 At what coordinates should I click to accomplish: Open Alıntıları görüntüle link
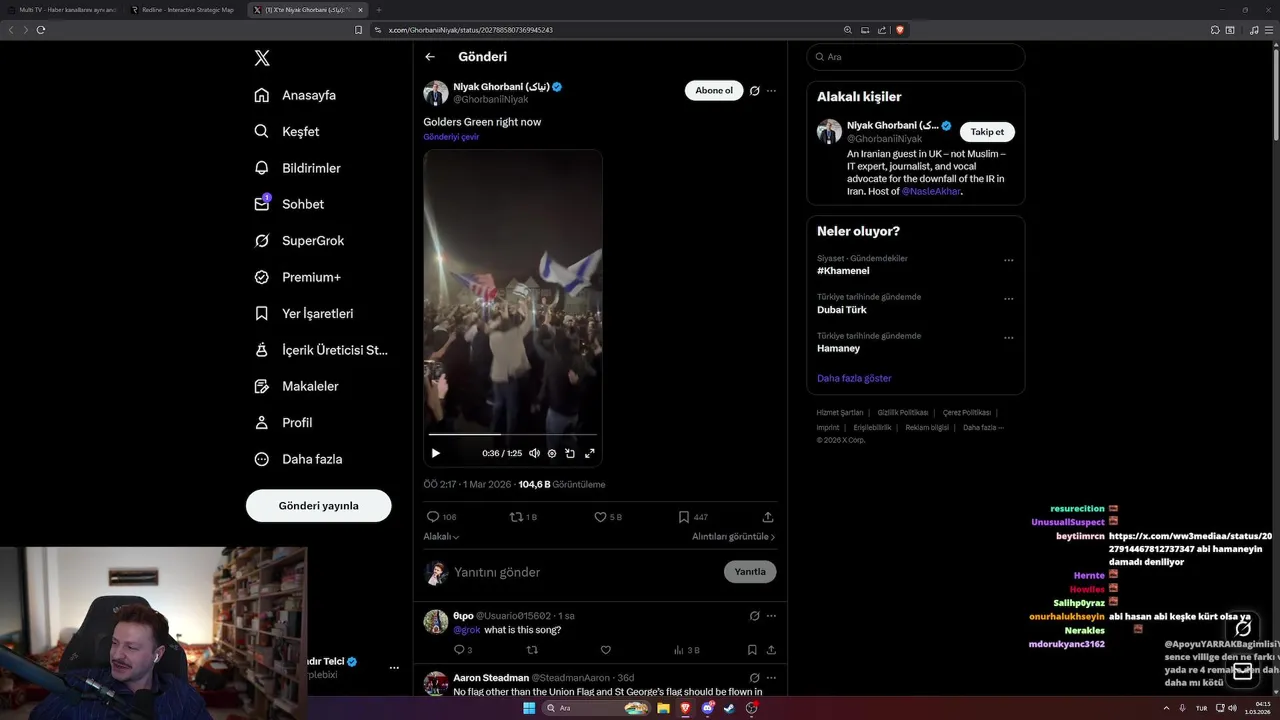click(x=733, y=537)
